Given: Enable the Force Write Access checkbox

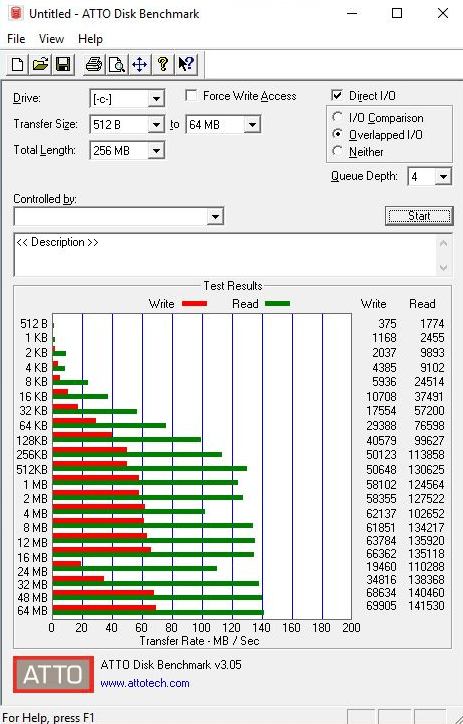Looking at the screenshot, I should (x=191, y=96).
